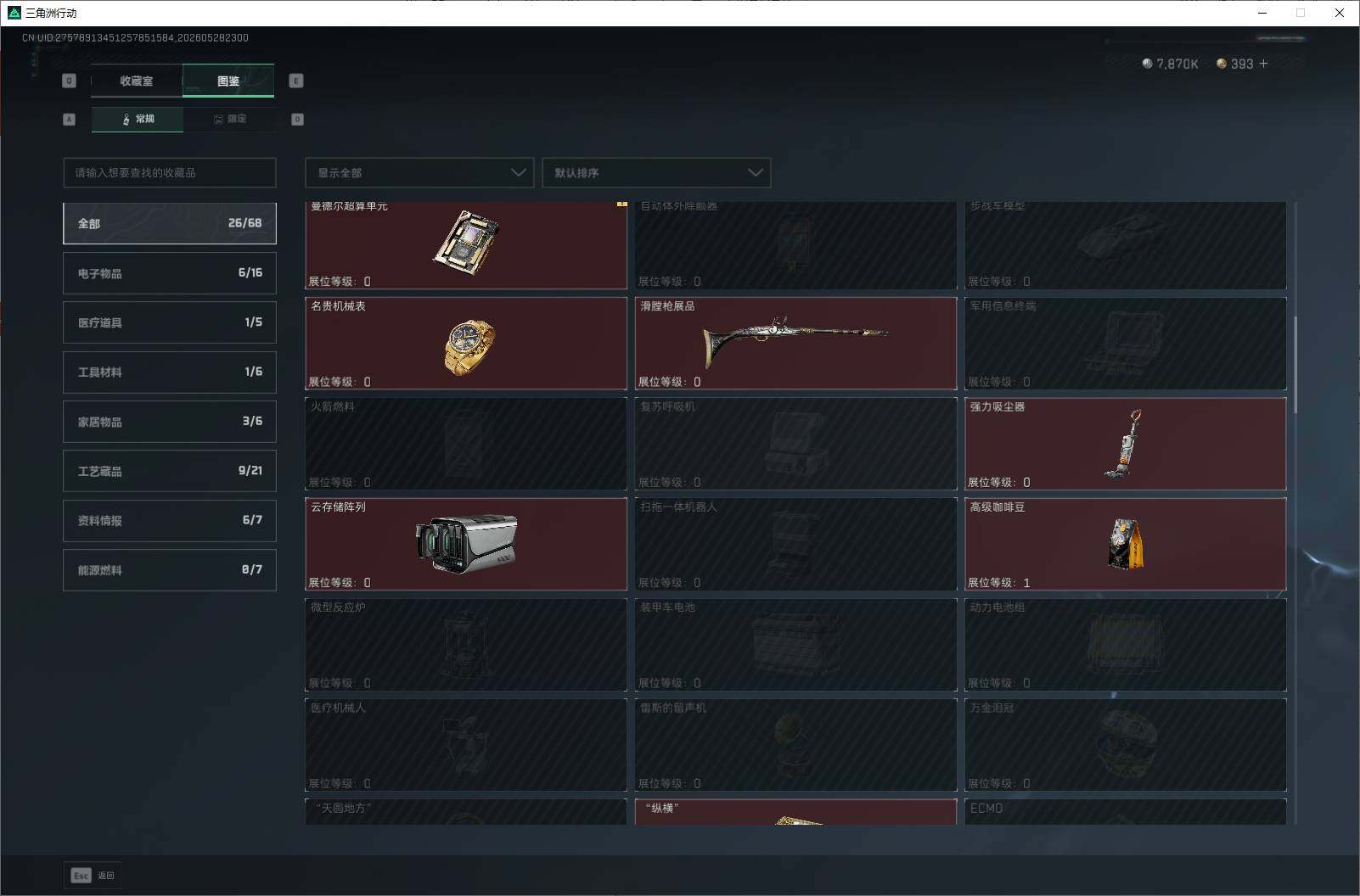1360x896 pixels.
Task: Click the Esc 返回 back button
Action: [93, 876]
